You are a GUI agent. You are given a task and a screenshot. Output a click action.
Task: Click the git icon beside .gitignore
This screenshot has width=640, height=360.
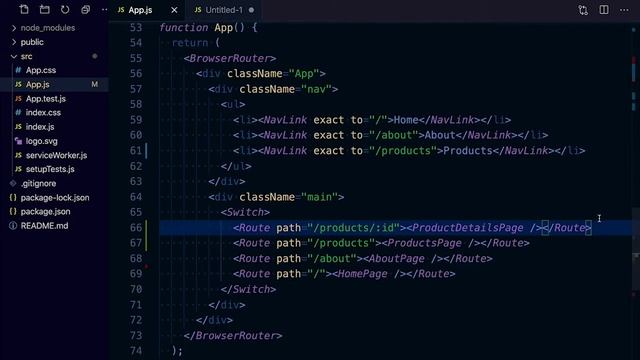pos(13,183)
